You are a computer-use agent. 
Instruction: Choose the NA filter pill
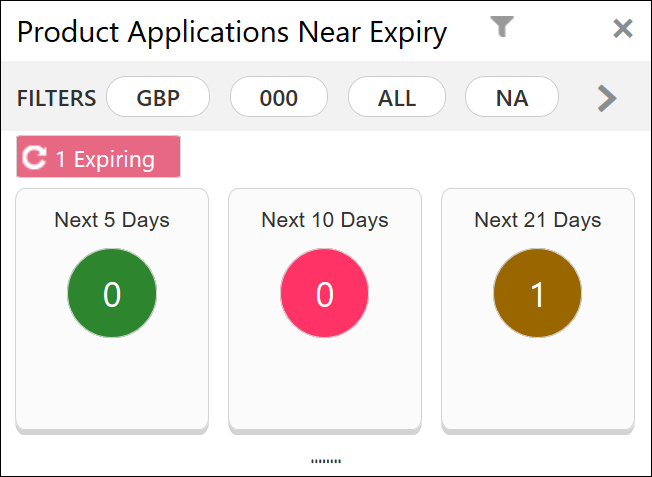coord(512,97)
